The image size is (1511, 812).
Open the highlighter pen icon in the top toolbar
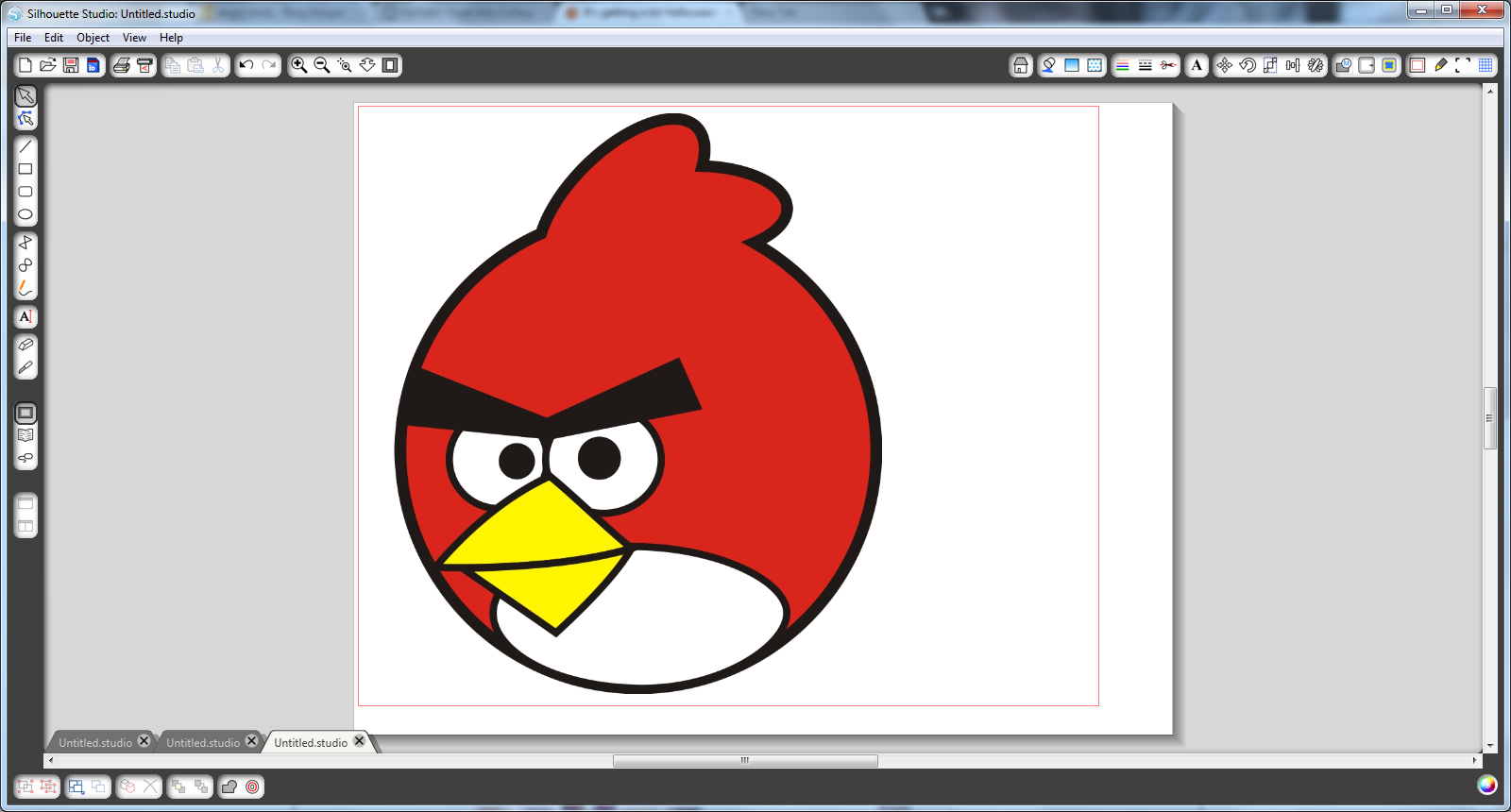click(x=1440, y=65)
